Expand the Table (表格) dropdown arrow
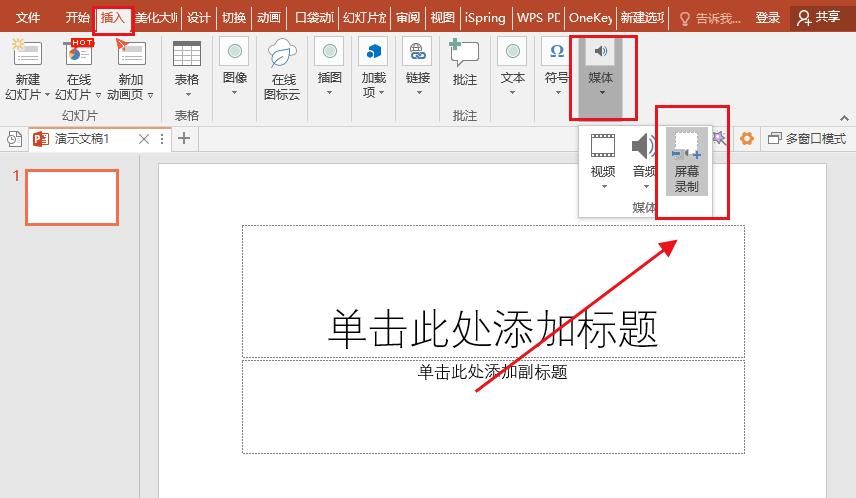This screenshot has height=498, width=856. pyautogui.click(x=188, y=94)
